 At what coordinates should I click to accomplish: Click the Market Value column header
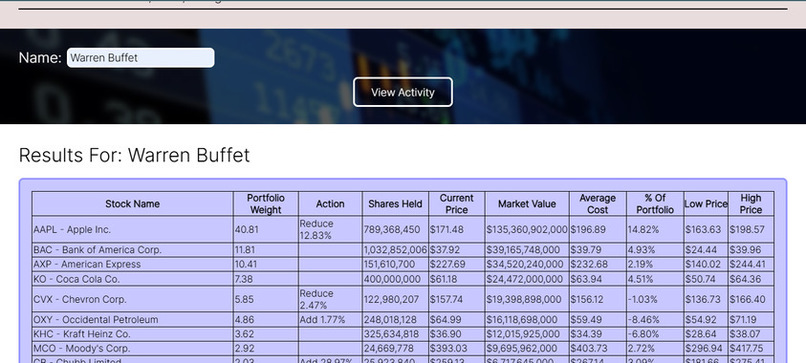pos(527,204)
